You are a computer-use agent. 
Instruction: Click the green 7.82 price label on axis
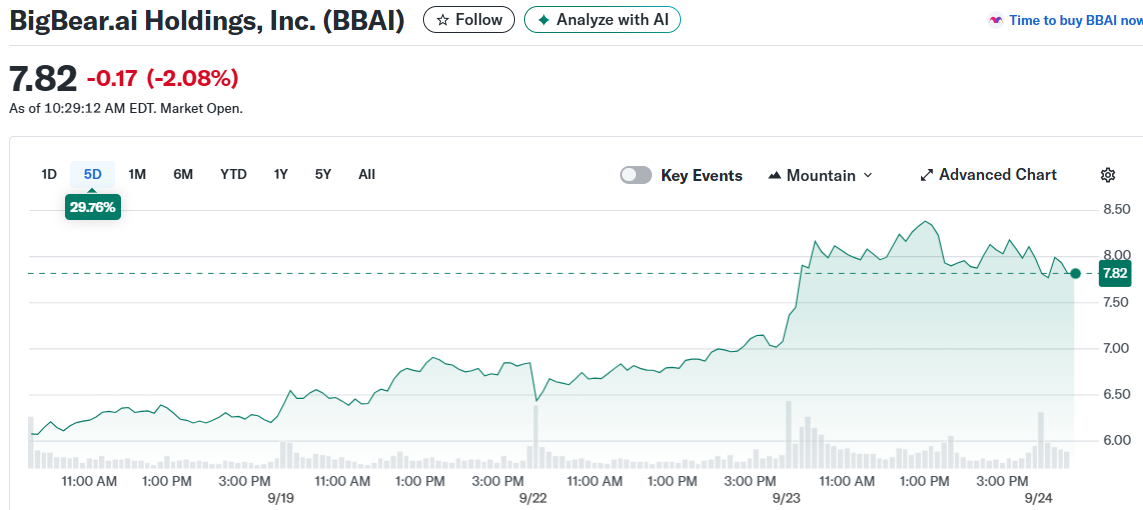point(1115,273)
